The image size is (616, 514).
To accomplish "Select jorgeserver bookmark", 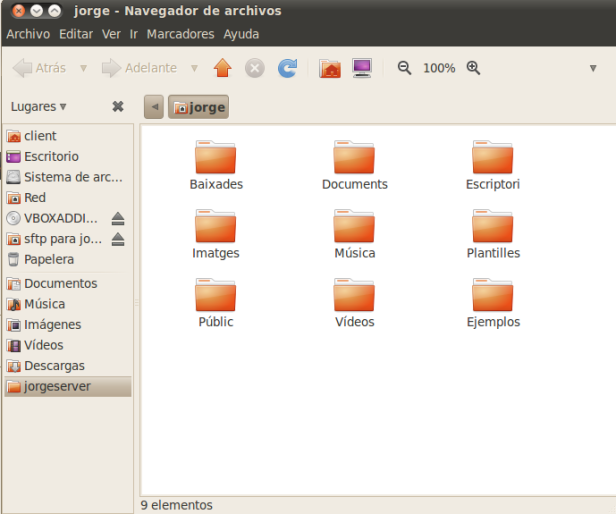I will (68, 386).
